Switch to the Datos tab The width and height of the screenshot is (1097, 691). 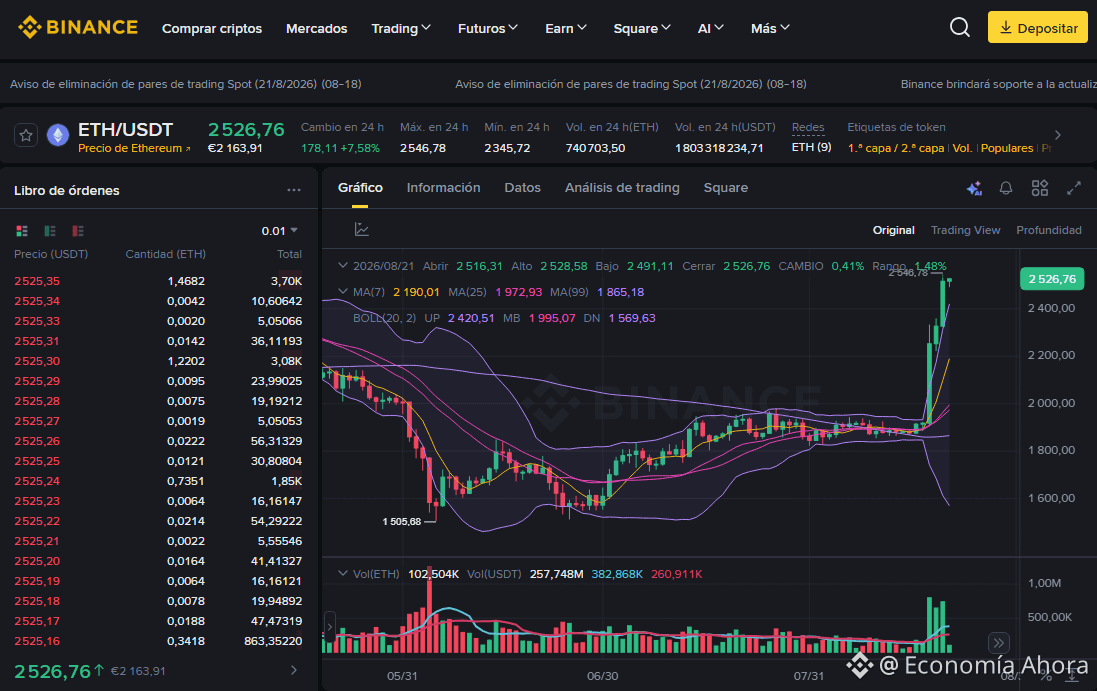point(523,187)
